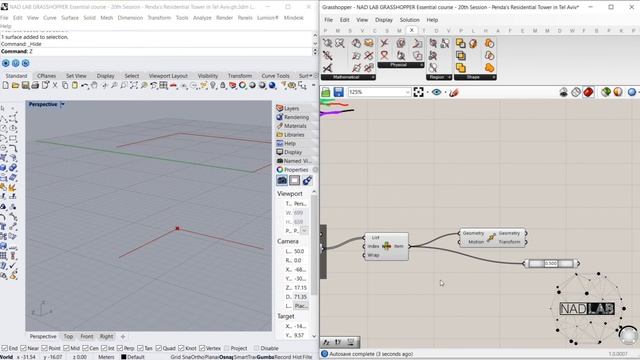The image size is (640, 360).
Task: Click the Open file folder icon in Rhino
Action: 16,85
